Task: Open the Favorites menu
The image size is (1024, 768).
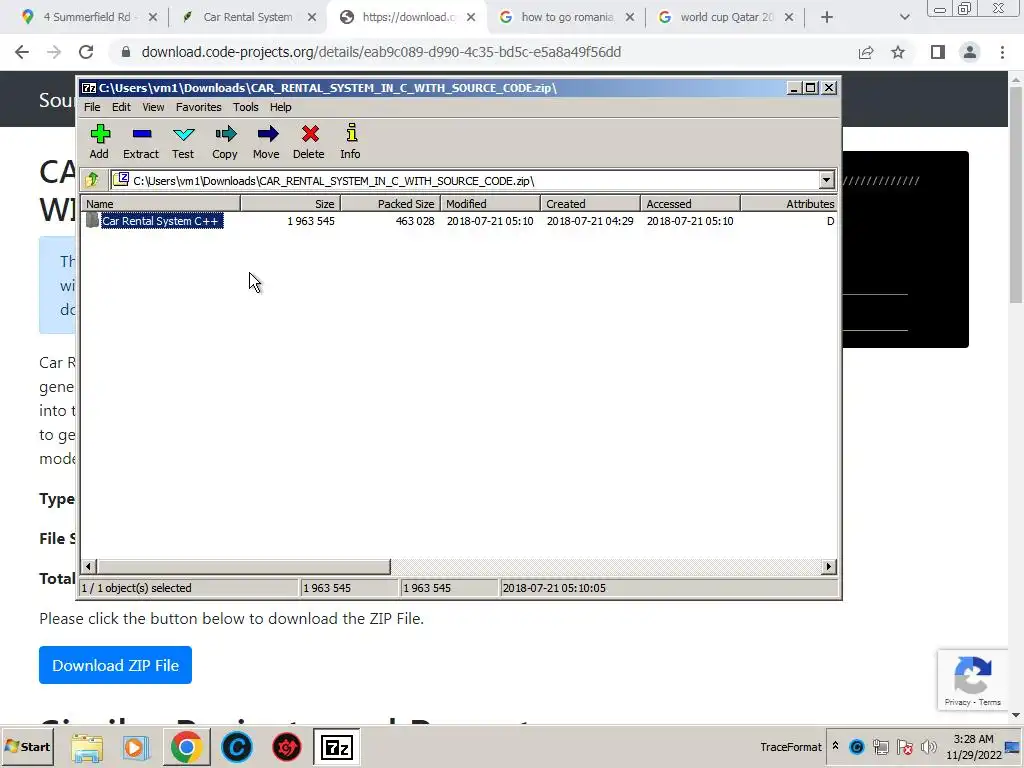Action: pyautogui.click(x=199, y=107)
